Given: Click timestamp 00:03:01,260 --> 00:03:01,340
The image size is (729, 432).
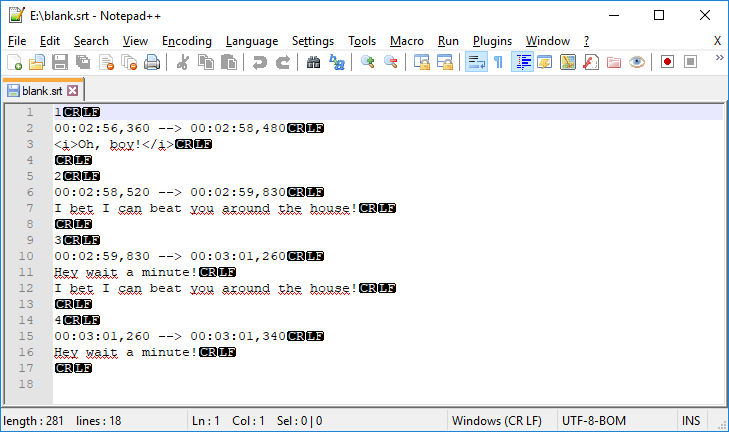Looking at the screenshot, I should point(170,336).
